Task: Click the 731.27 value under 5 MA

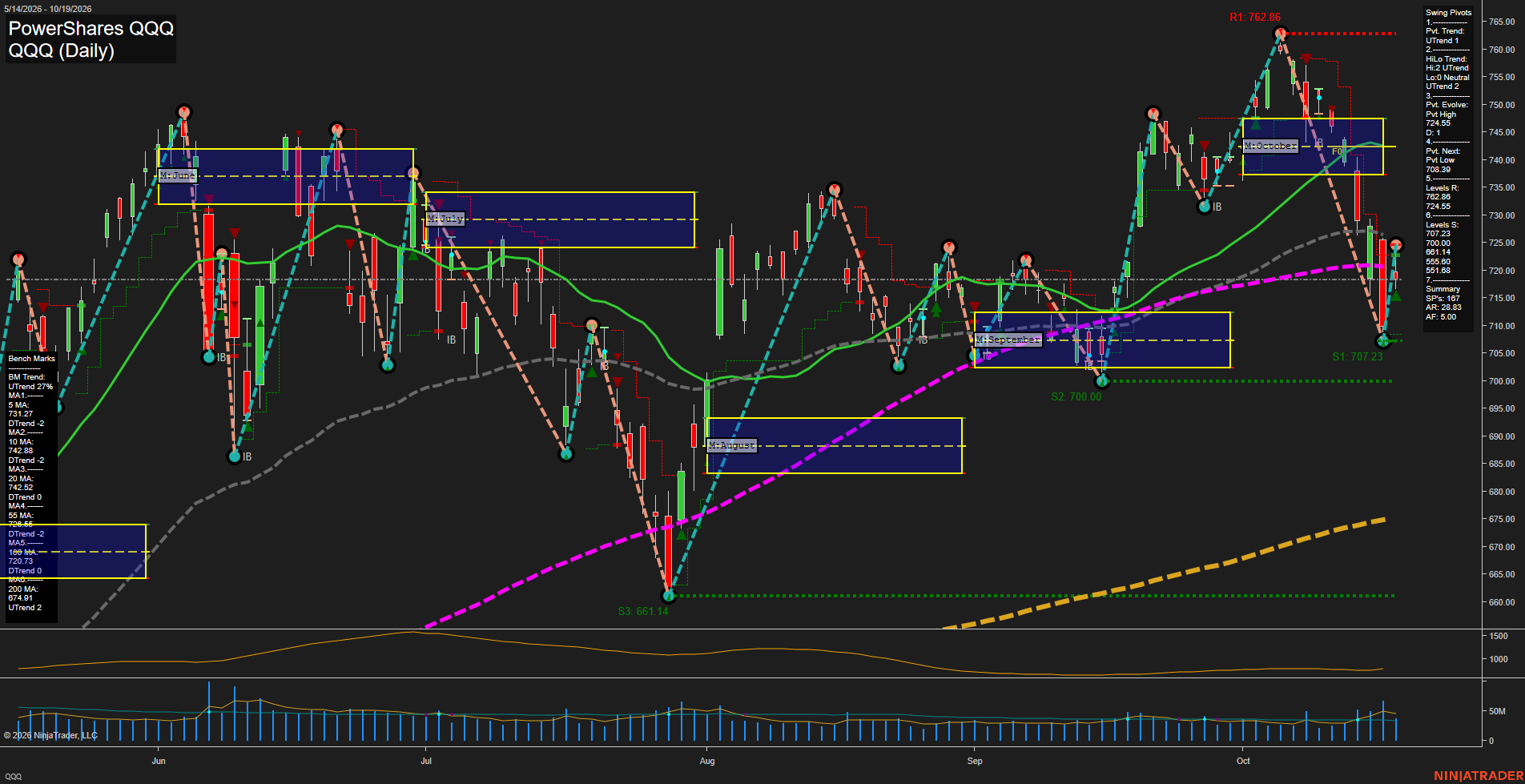Action: (x=21, y=414)
